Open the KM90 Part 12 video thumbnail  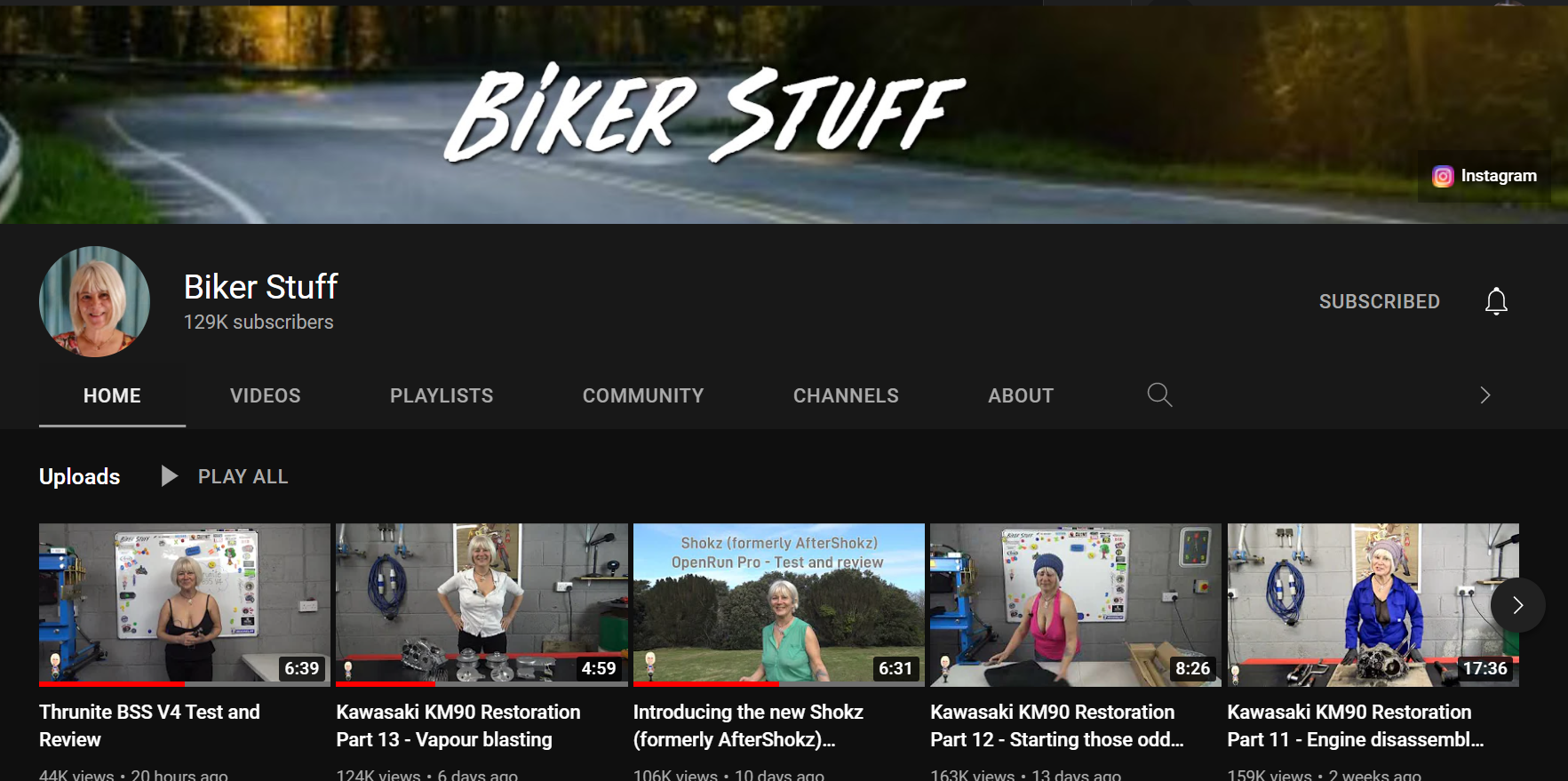[x=1076, y=604]
